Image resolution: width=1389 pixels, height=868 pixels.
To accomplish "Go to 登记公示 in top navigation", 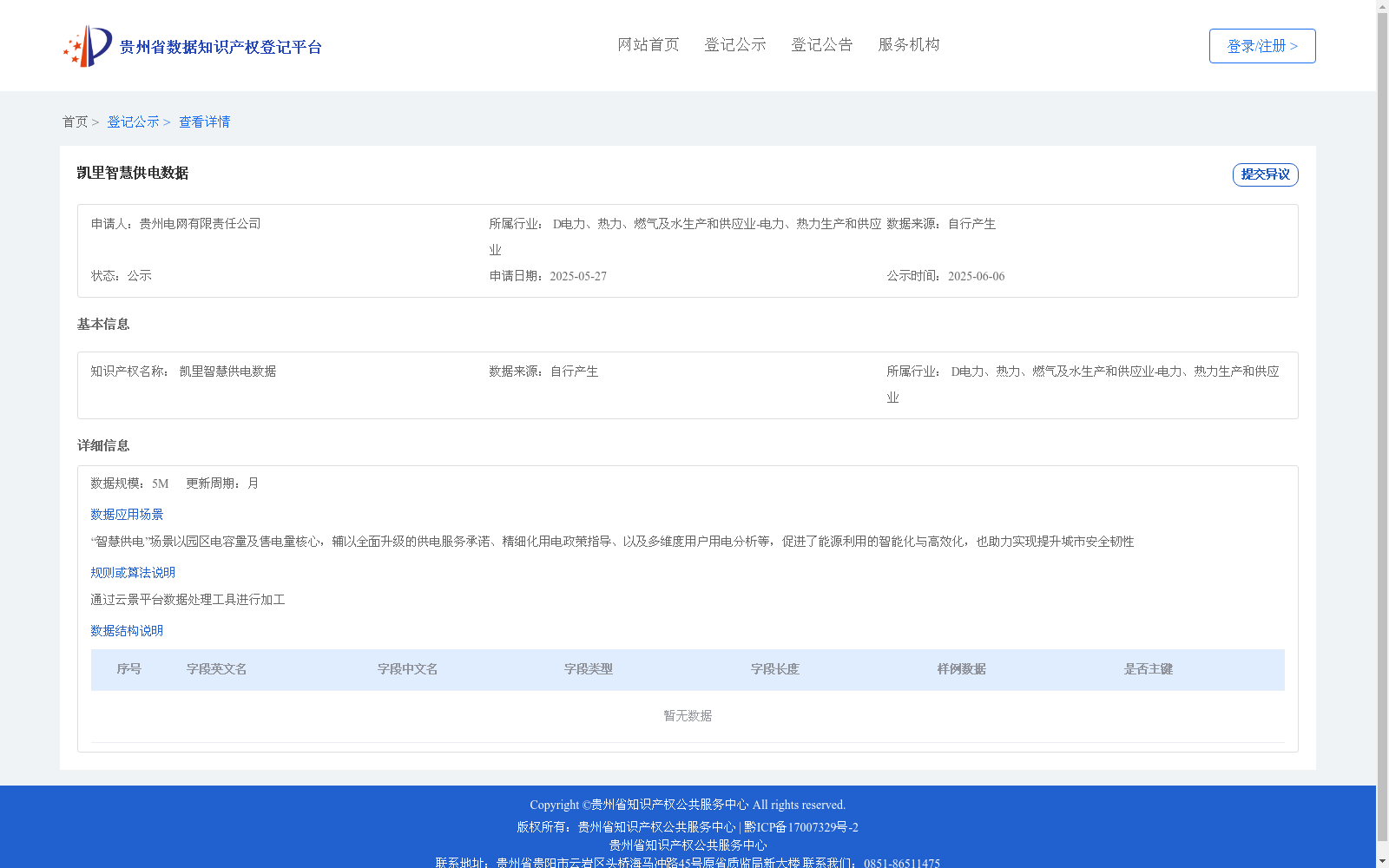I will point(735,45).
